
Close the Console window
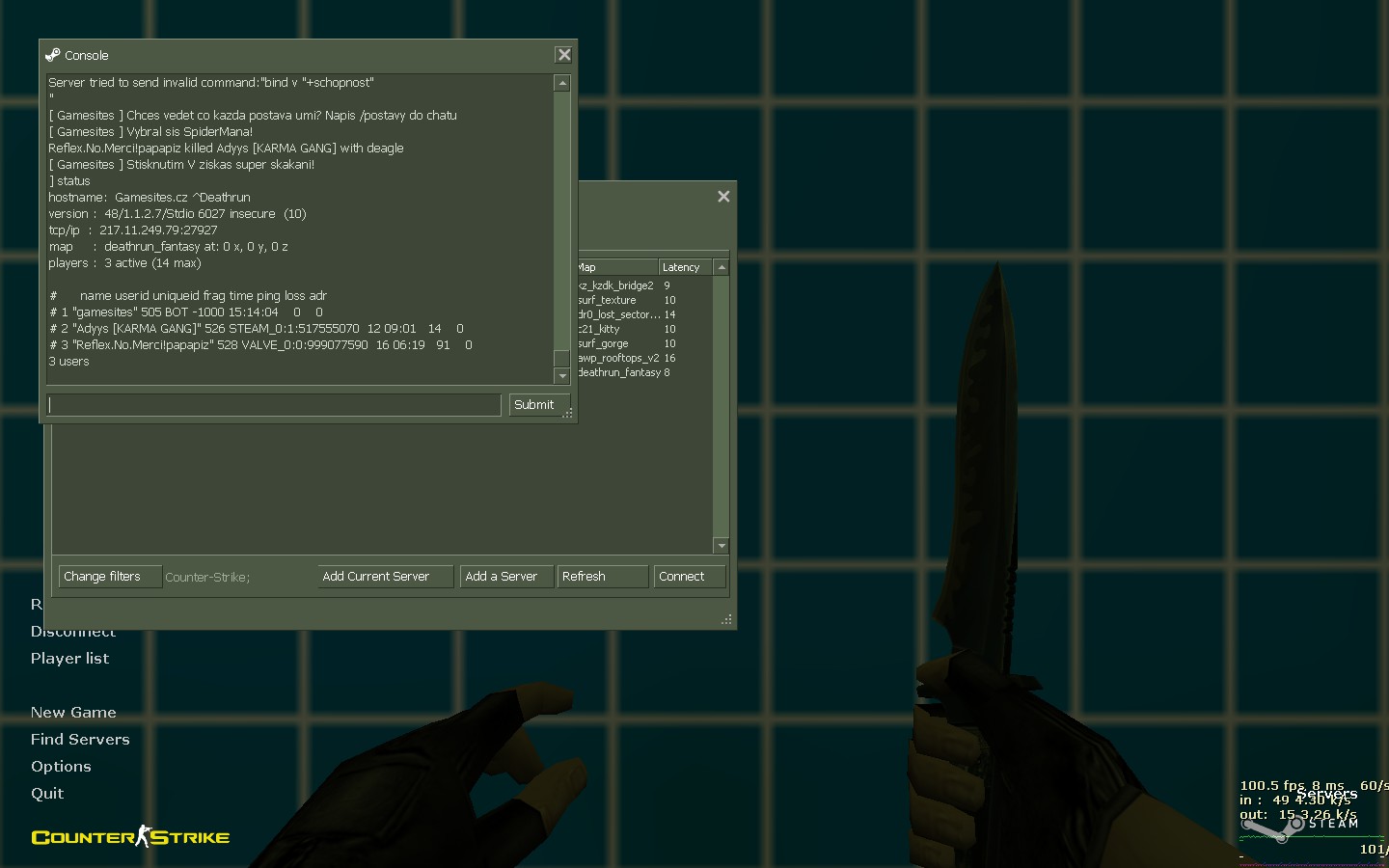(x=564, y=55)
